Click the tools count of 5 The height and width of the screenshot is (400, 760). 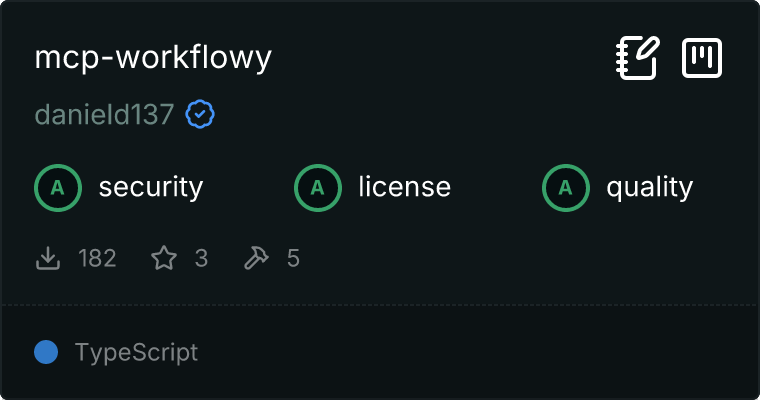[293, 258]
